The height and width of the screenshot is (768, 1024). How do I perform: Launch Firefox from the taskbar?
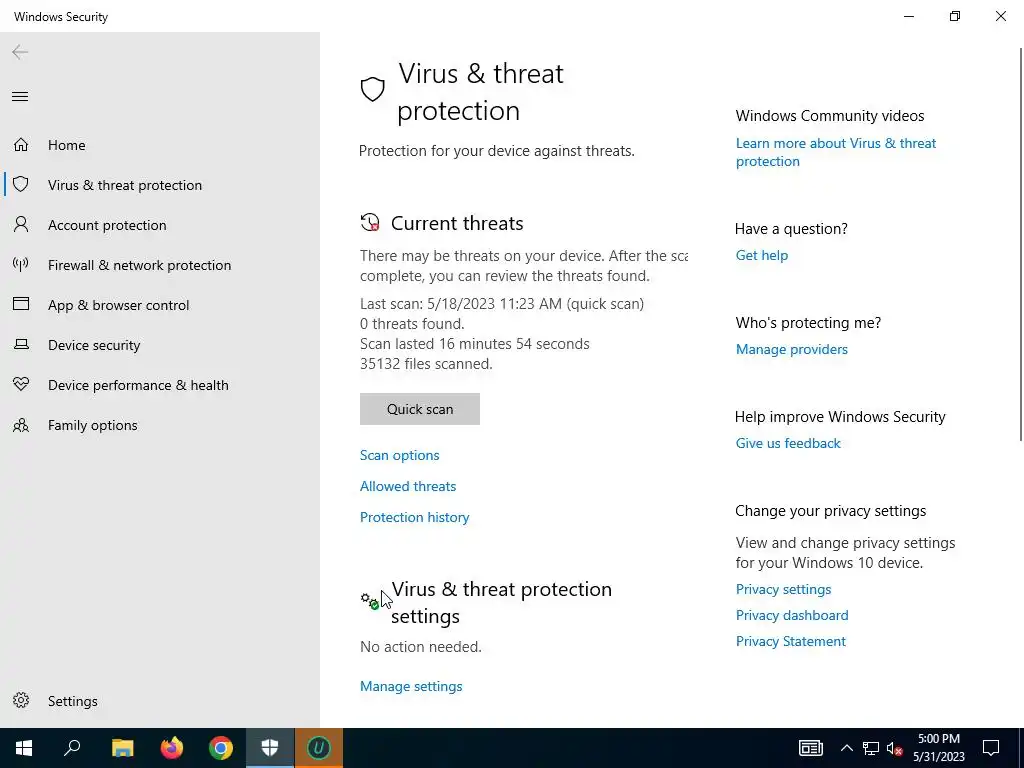[x=172, y=748]
